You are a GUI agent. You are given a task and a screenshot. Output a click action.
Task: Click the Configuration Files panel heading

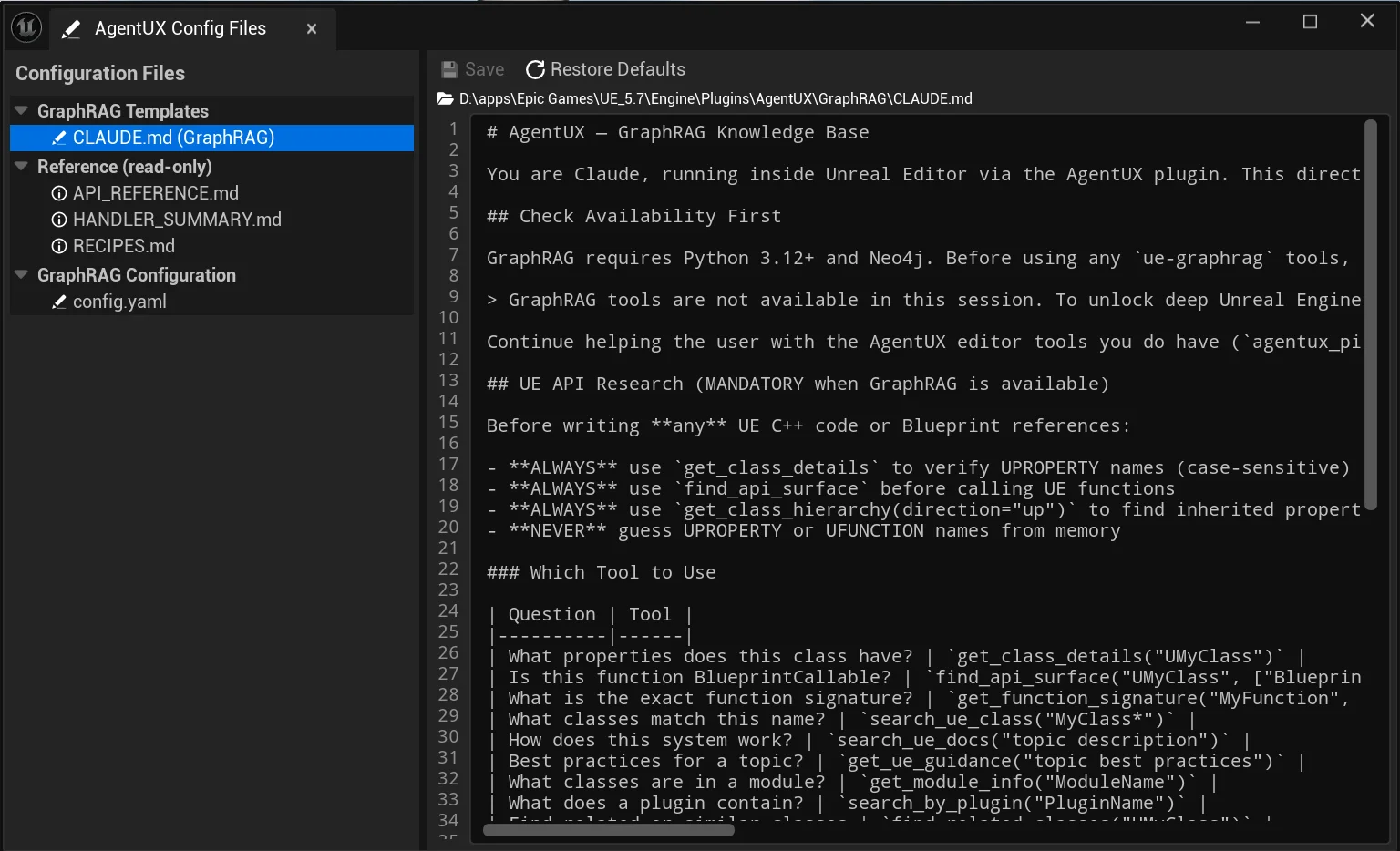[100, 73]
